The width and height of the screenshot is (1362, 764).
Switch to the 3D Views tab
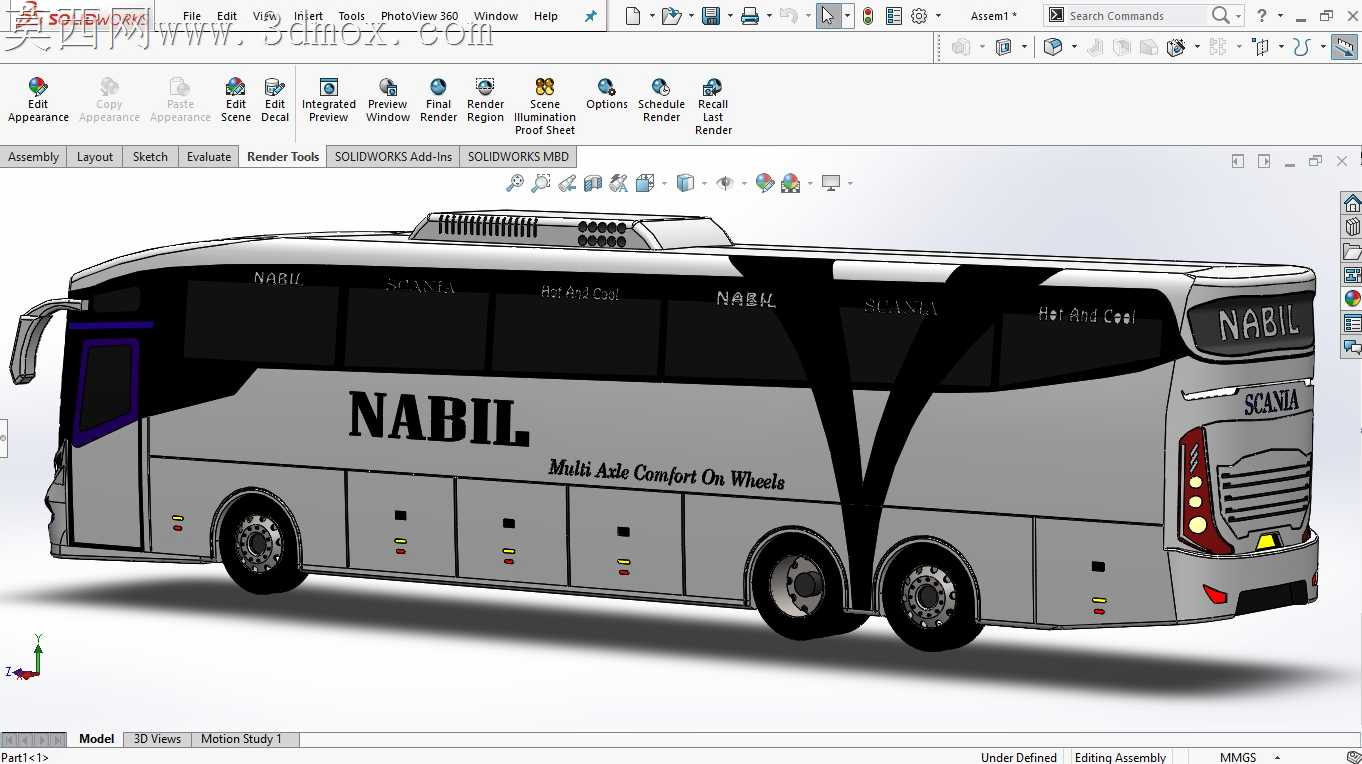(x=157, y=739)
